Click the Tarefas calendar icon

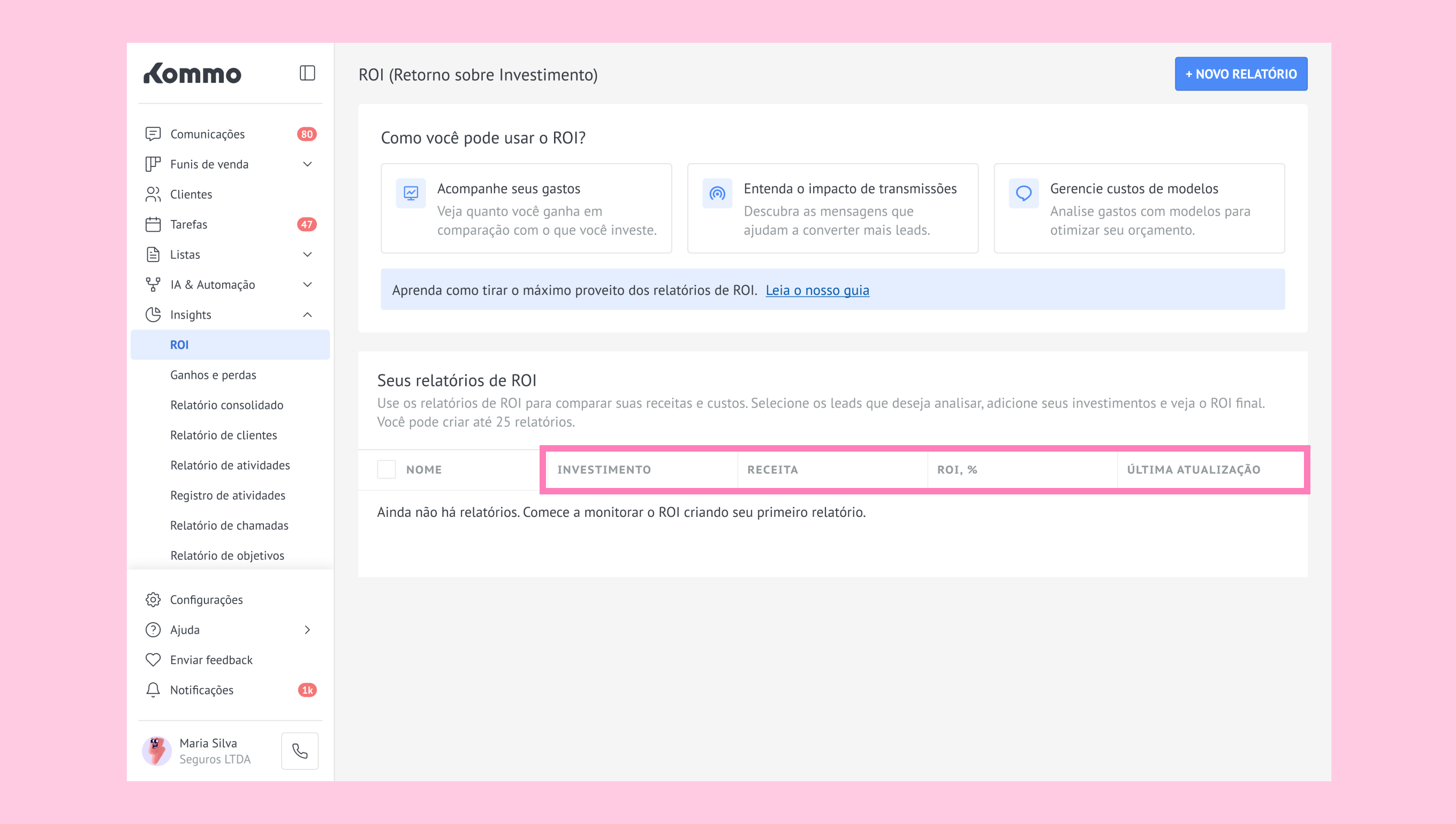click(x=153, y=224)
